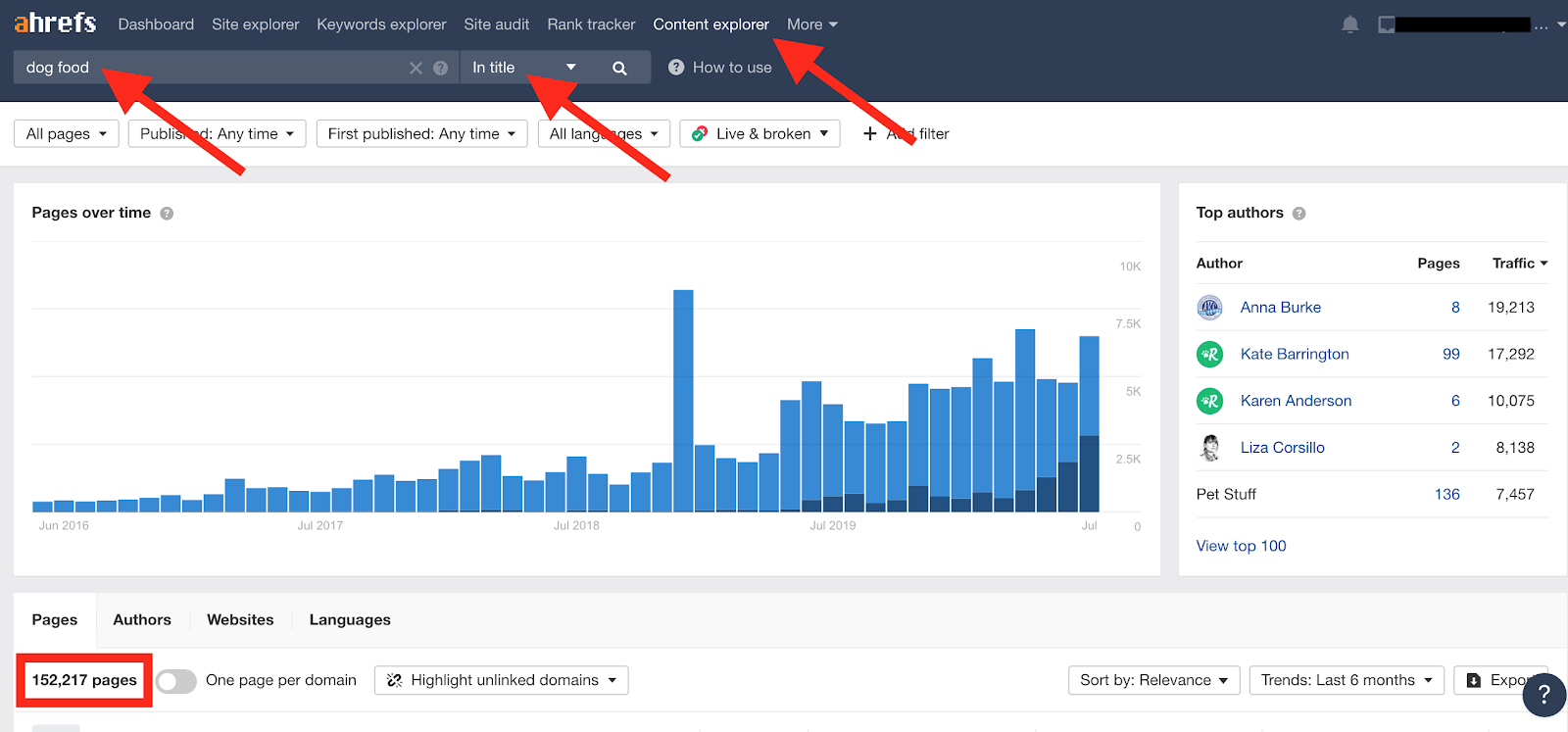Screen dimensions: 1568x732
Task: Open Anna Burke author link
Action: tap(1281, 308)
